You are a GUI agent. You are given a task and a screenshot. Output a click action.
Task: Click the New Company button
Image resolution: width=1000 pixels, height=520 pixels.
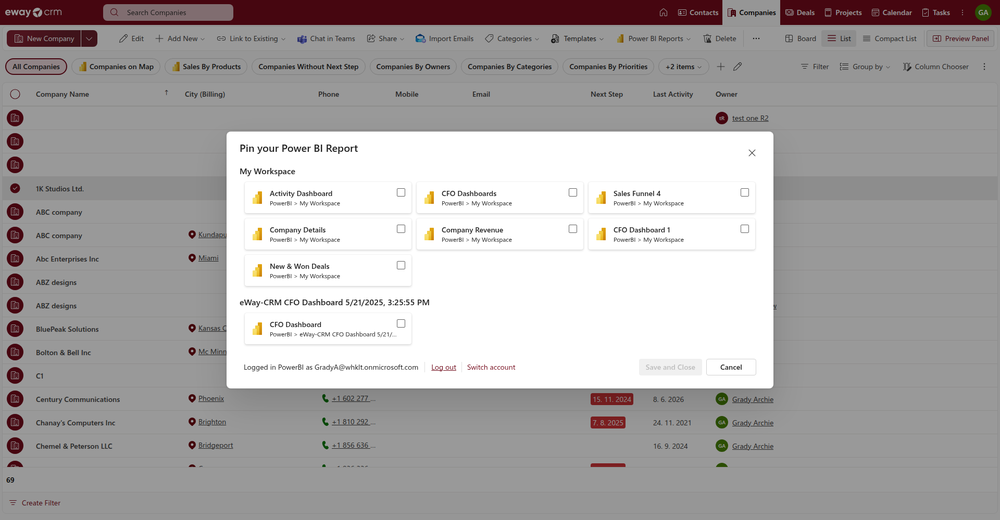[x=44, y=38]
